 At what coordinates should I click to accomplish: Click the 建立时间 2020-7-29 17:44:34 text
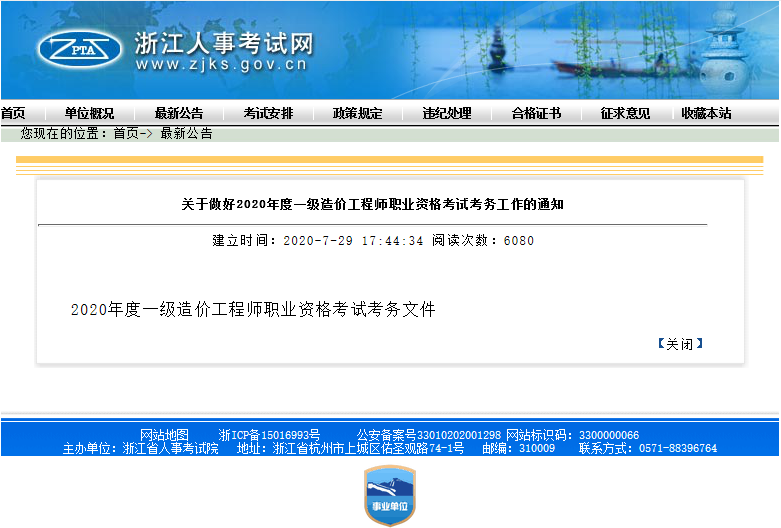pos(318,241)
